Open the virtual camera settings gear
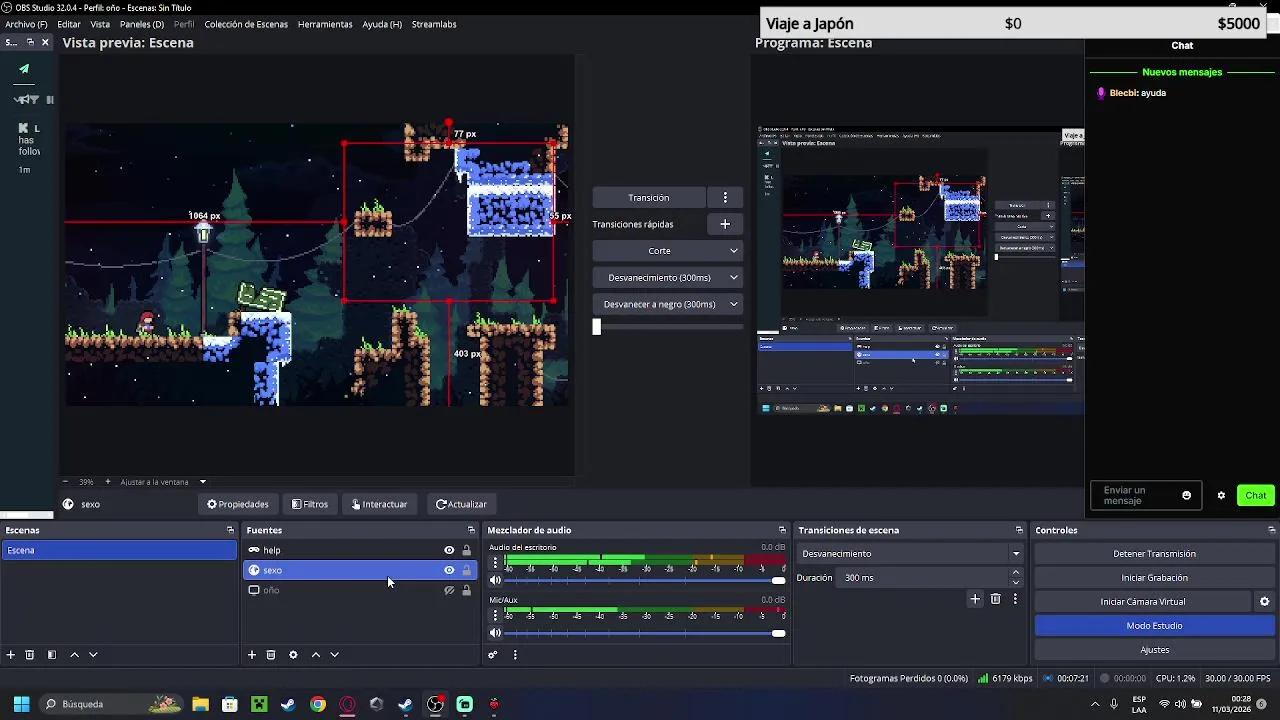This screenshot has height=720, width=1280. [1264, 602]
